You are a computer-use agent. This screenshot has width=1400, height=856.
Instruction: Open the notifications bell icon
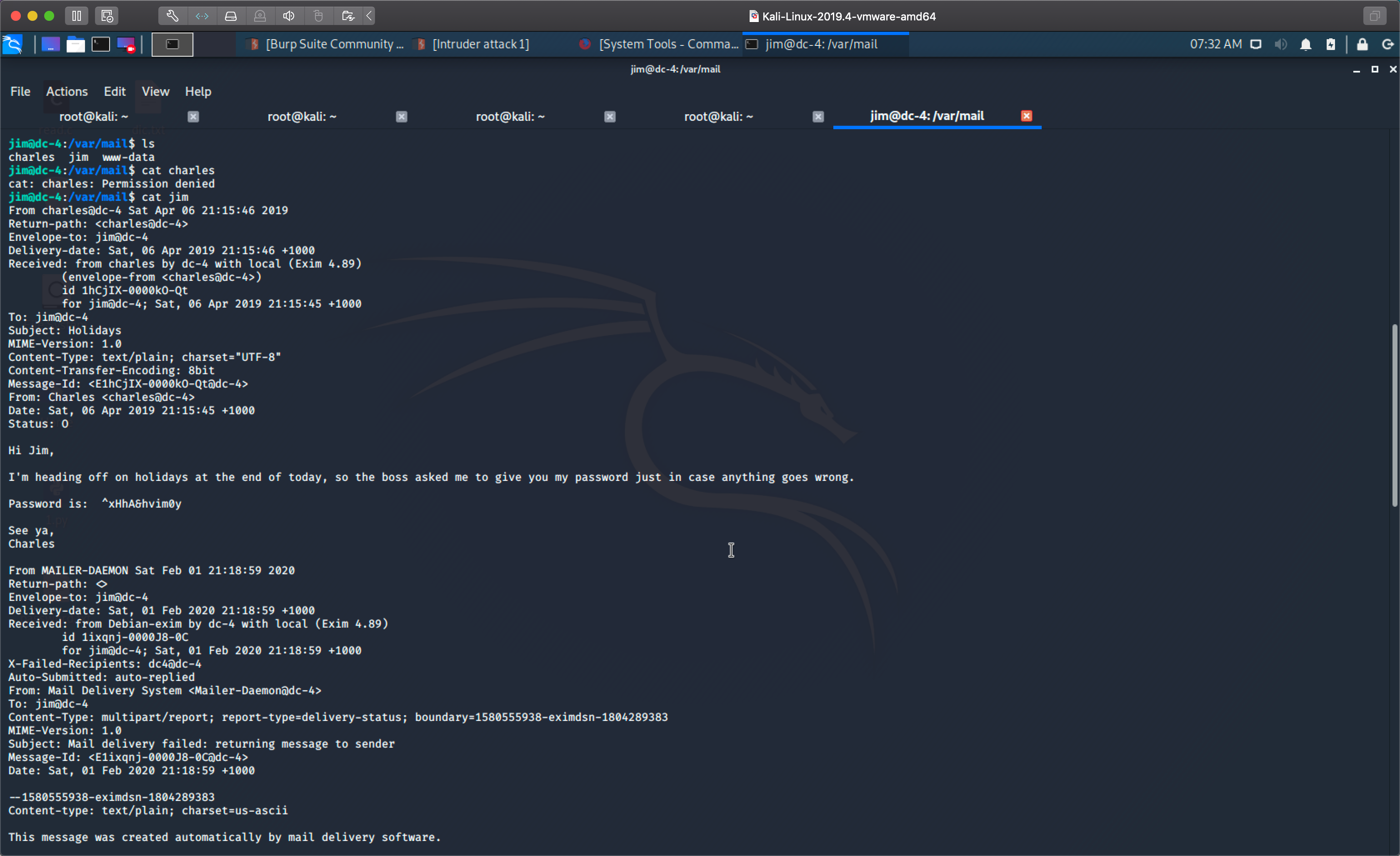[x=1306, y=44]
